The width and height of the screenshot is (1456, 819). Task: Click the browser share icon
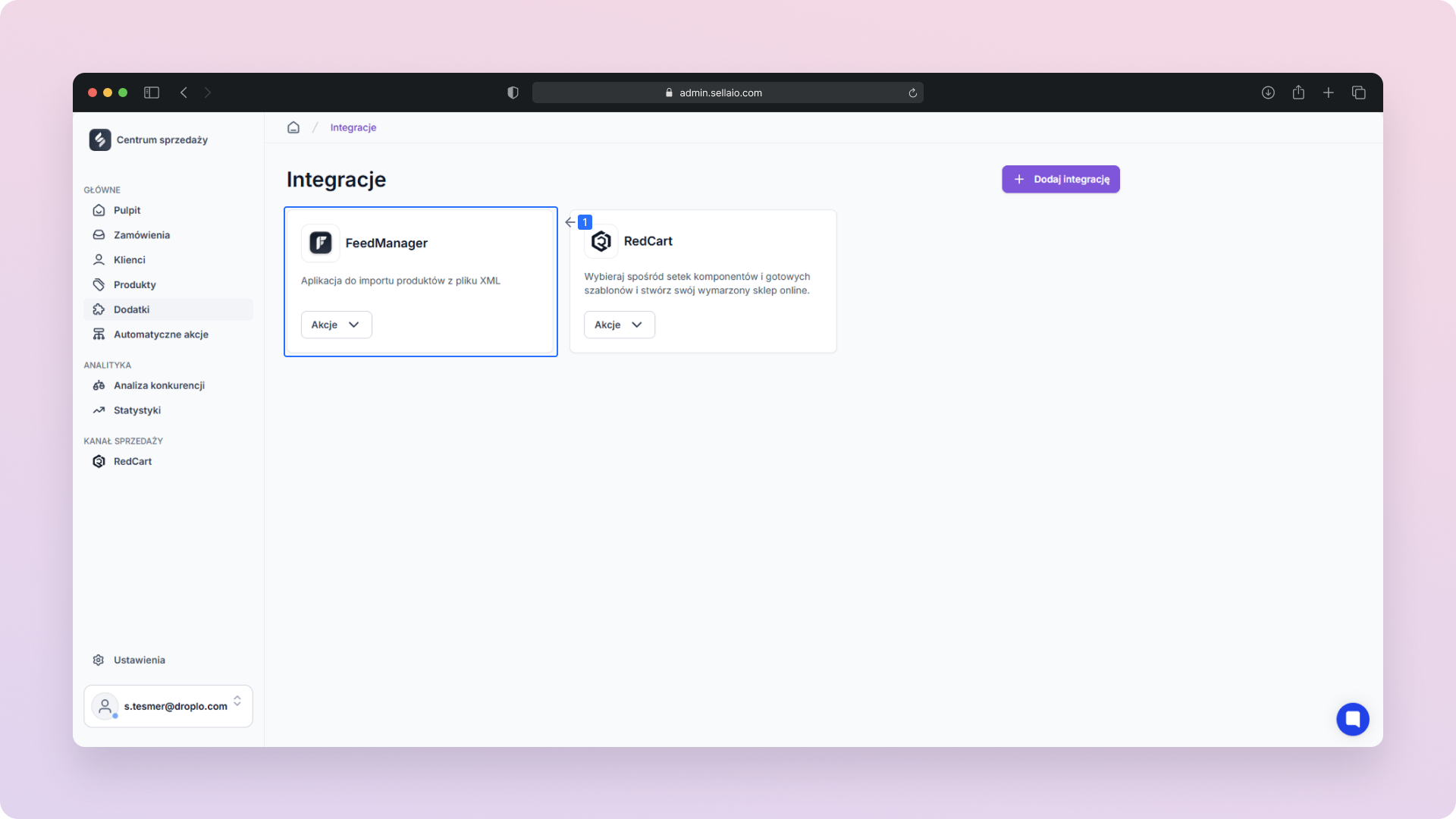tap(1298, 92)
